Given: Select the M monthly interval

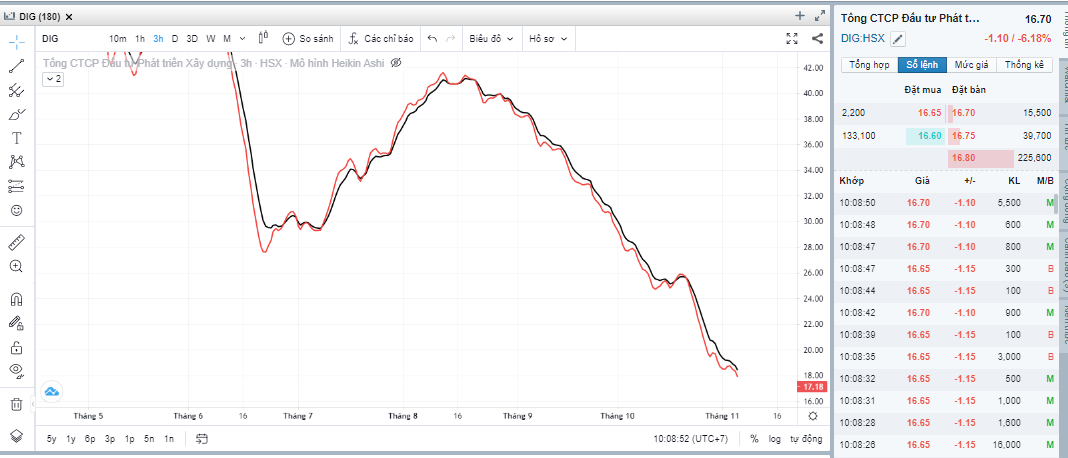Looking at the screenshot, I should (227, 39).
